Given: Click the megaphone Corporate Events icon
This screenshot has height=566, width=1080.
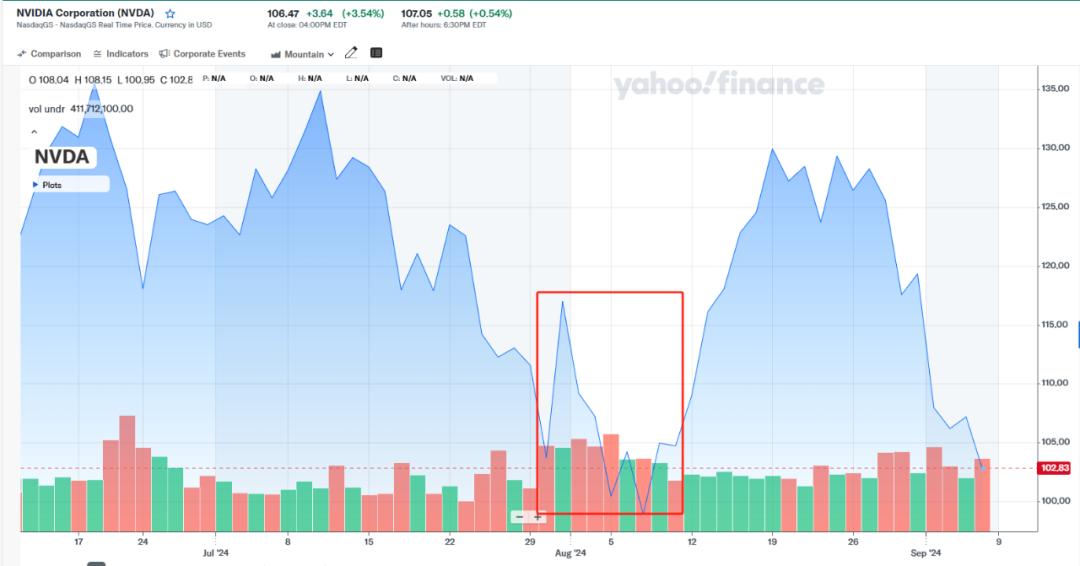Looking at the screenshot, I should coord(165,54).
